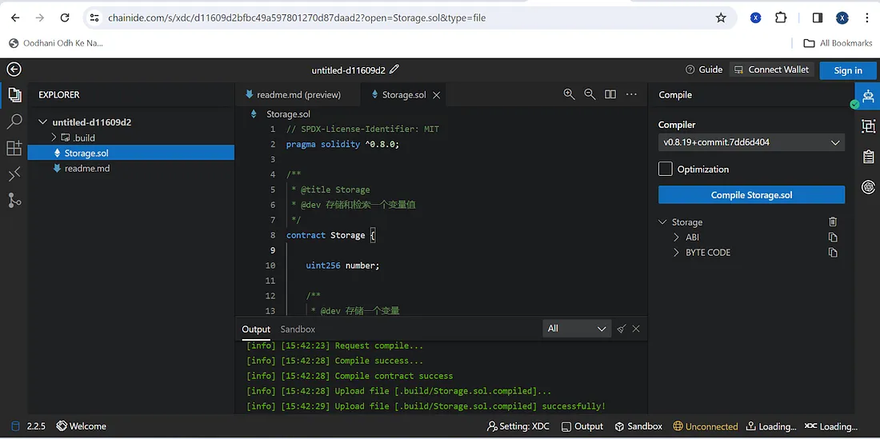This screenshot has width=880, height=439.
Task: Open the Extensions icon in activity bar
Action: coord(14,148)
